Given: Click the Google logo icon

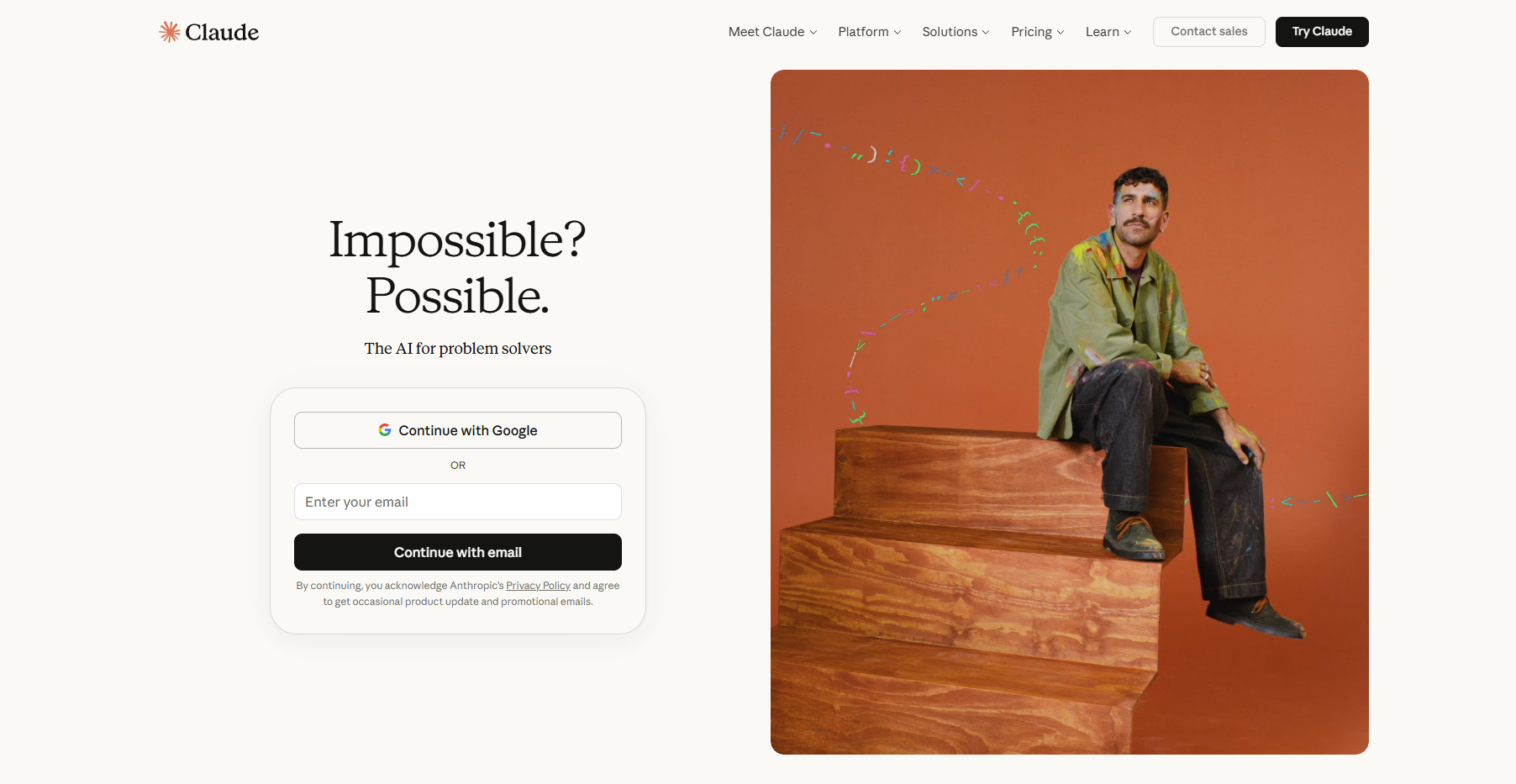Looking at the screenshot, I should (385, 430).
